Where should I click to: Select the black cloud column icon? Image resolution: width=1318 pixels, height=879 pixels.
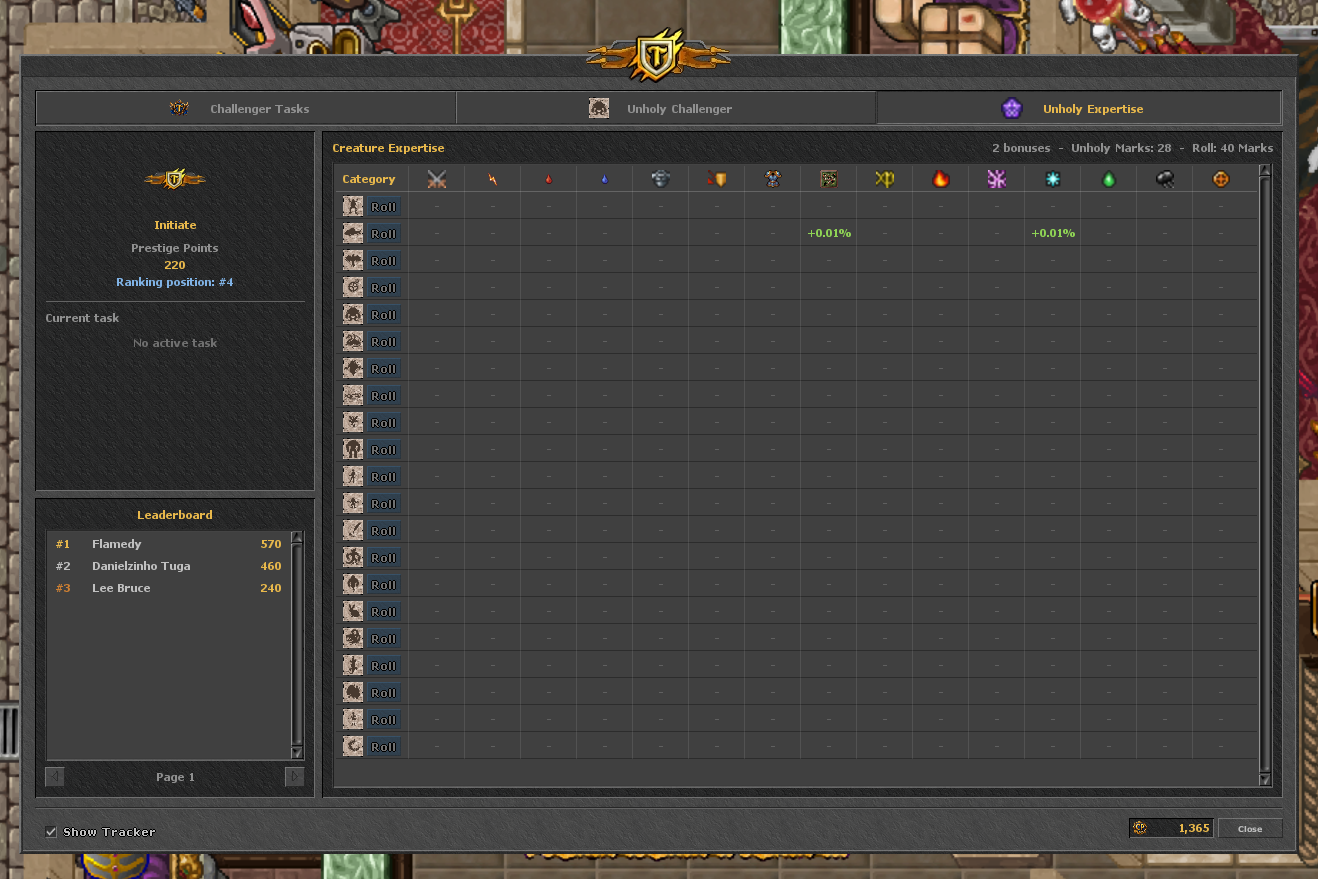[x=1164, y=179]
